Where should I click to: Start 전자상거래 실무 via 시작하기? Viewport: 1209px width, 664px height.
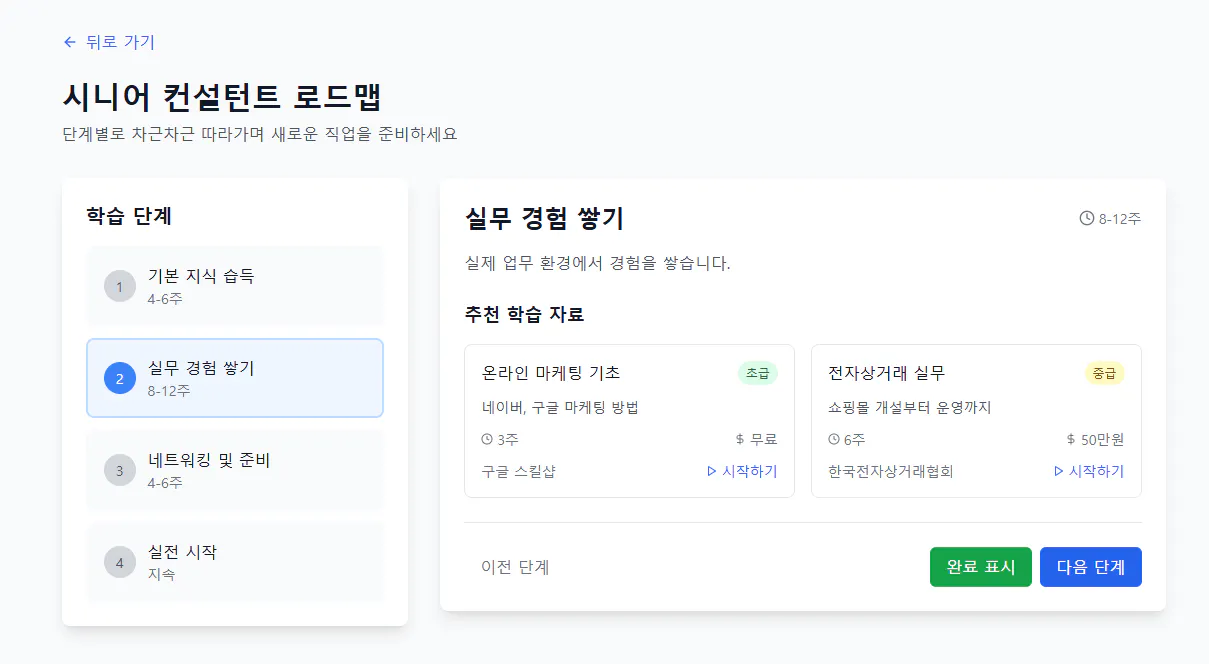1088,471
